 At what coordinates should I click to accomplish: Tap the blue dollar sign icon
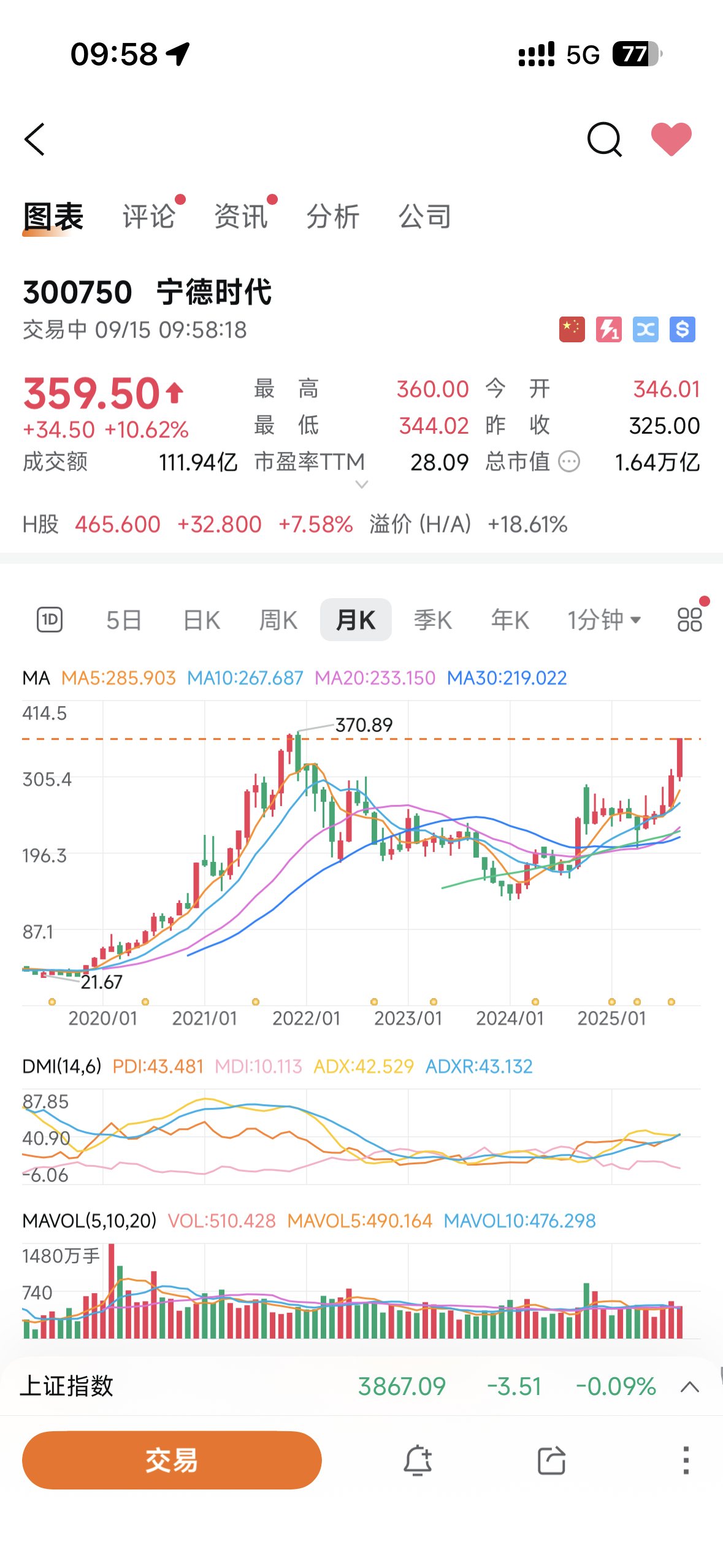[x=683, y=329]
